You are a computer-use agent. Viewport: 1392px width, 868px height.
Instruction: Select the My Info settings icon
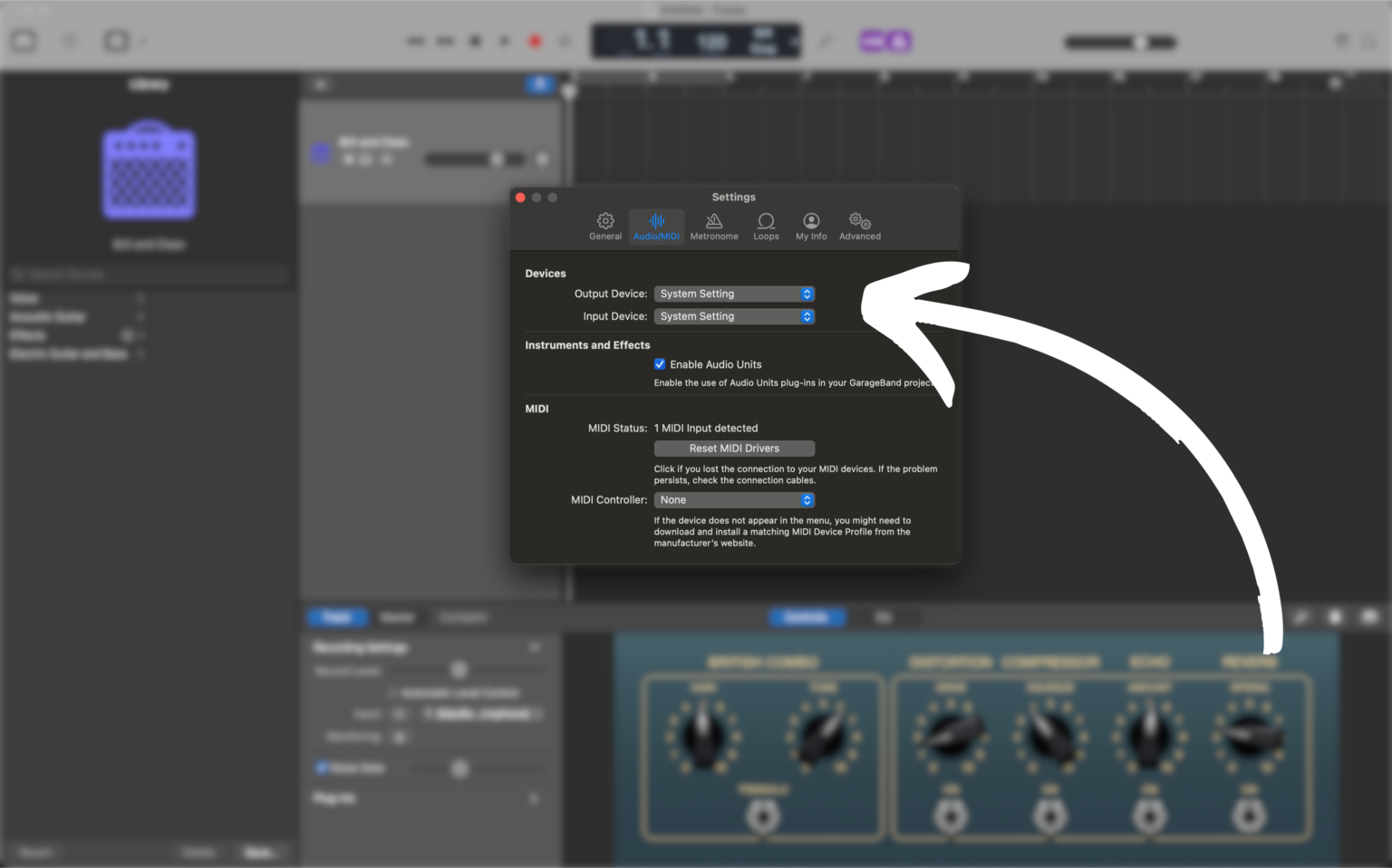(811, 226)
